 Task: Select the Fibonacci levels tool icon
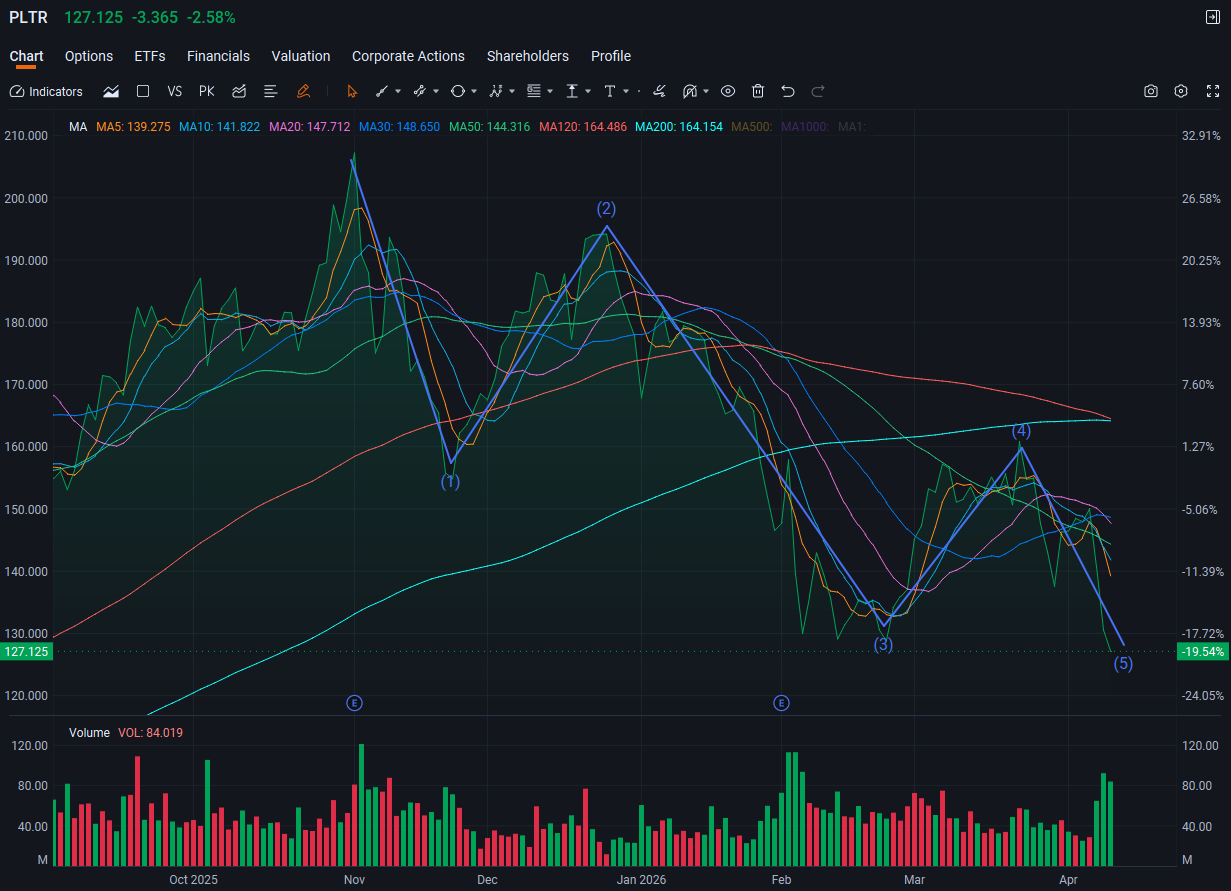point(534,91)
